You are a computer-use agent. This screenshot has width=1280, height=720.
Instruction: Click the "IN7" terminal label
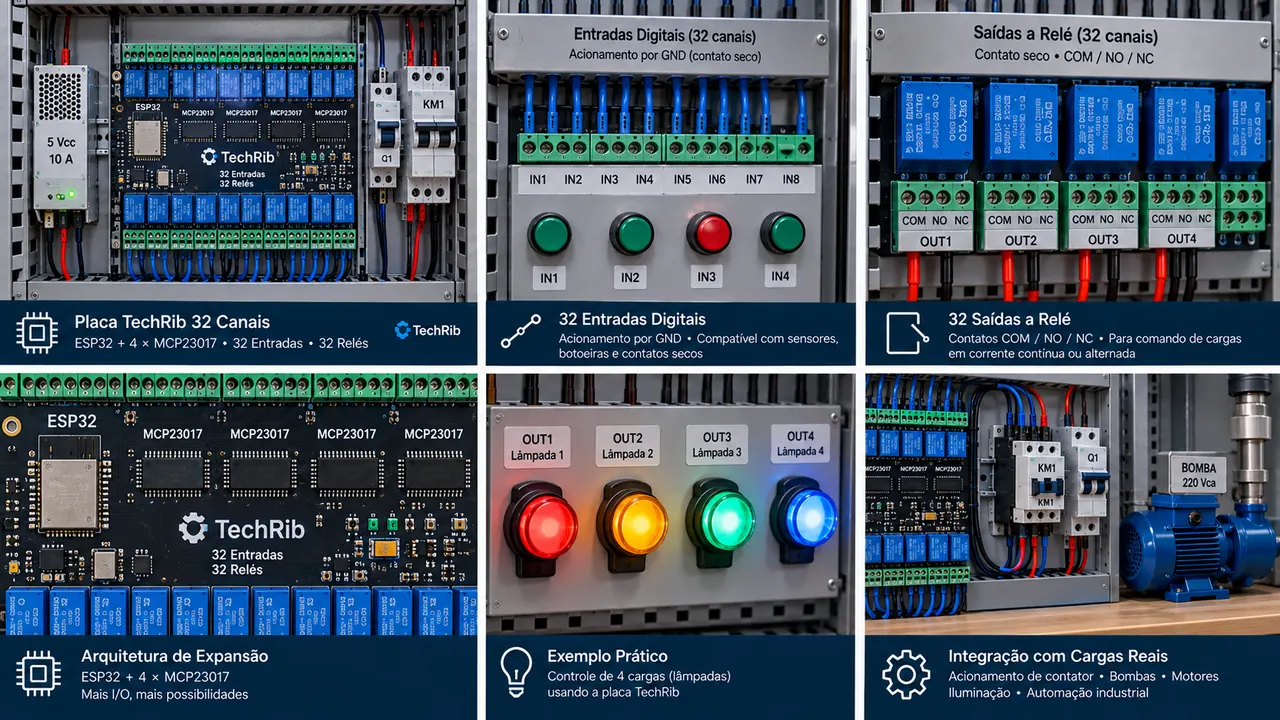click(x=755, y=180)
